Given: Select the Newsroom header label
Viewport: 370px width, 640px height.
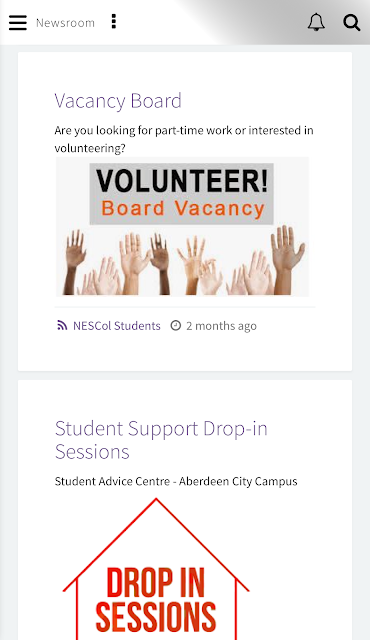Looking at the screenshot, I should click(x=65, y=23).
